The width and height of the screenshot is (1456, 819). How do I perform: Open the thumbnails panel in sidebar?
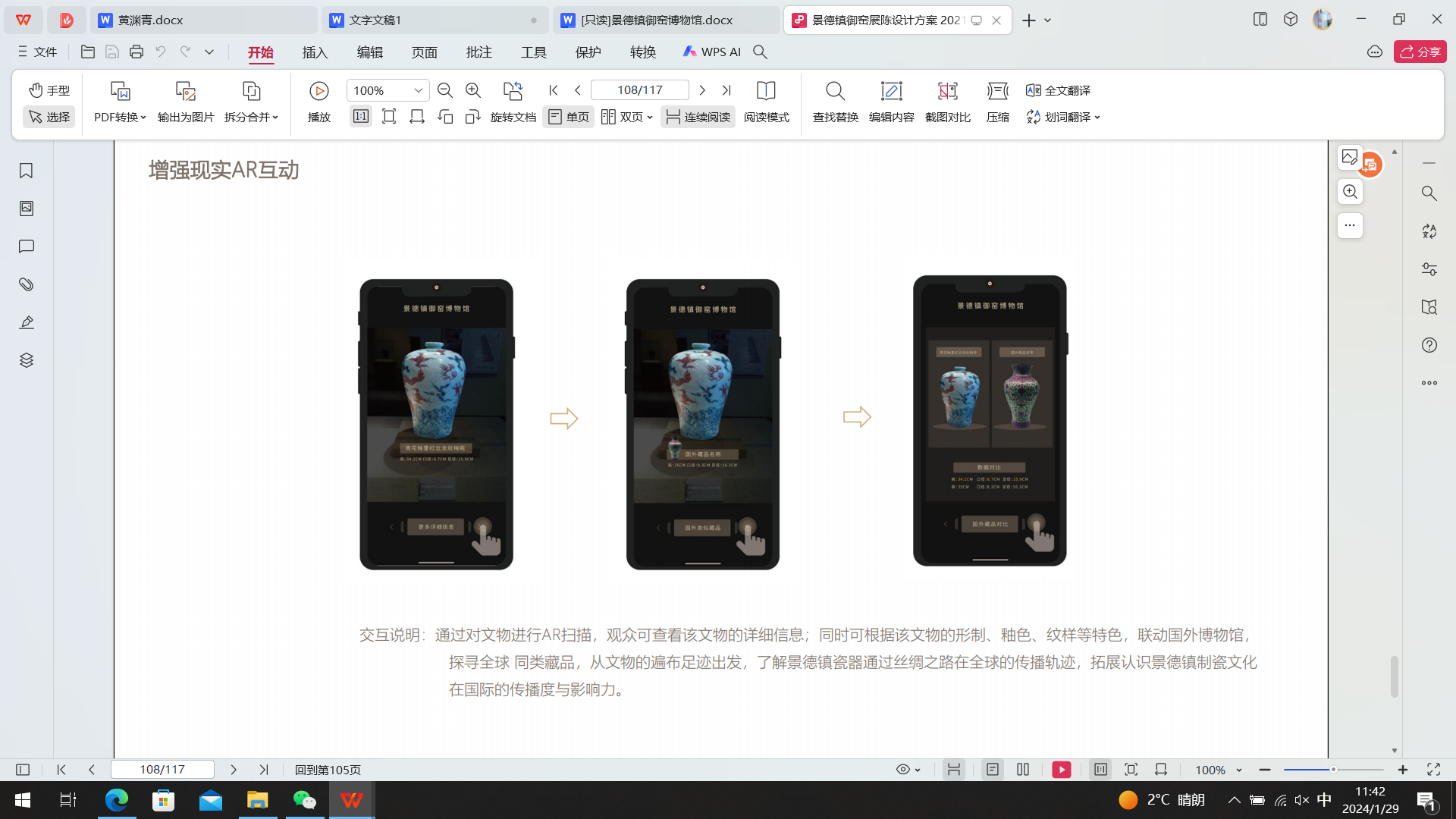tap(27, 209)
